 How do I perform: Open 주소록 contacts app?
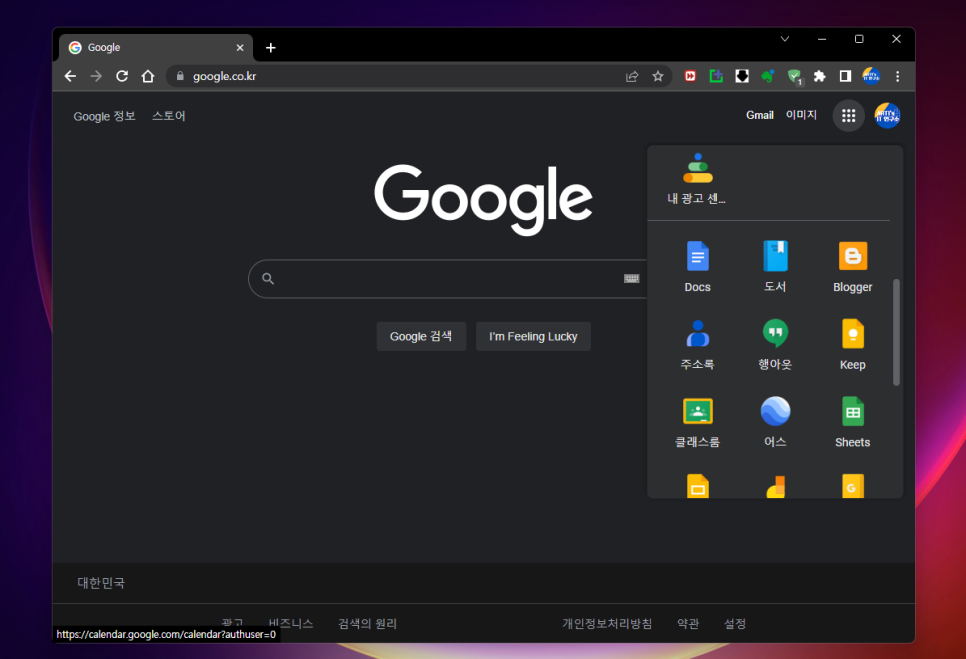pyautogui.click(x=697, y=344)
